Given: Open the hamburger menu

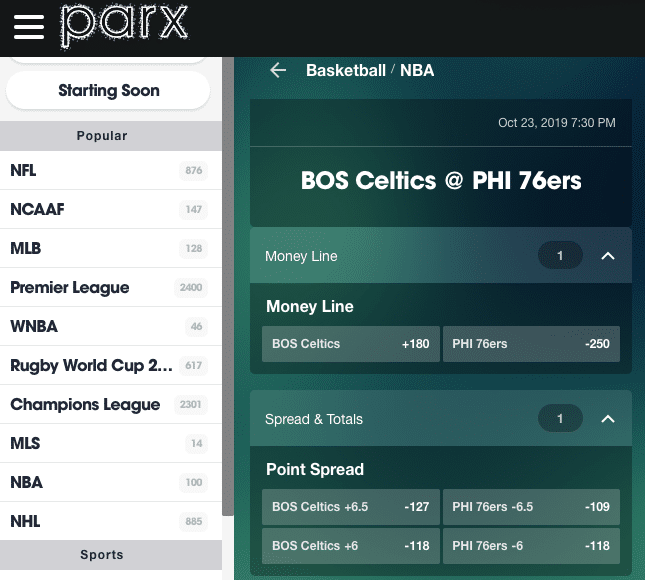Looking at the screenshot, I should pos(29,27).
